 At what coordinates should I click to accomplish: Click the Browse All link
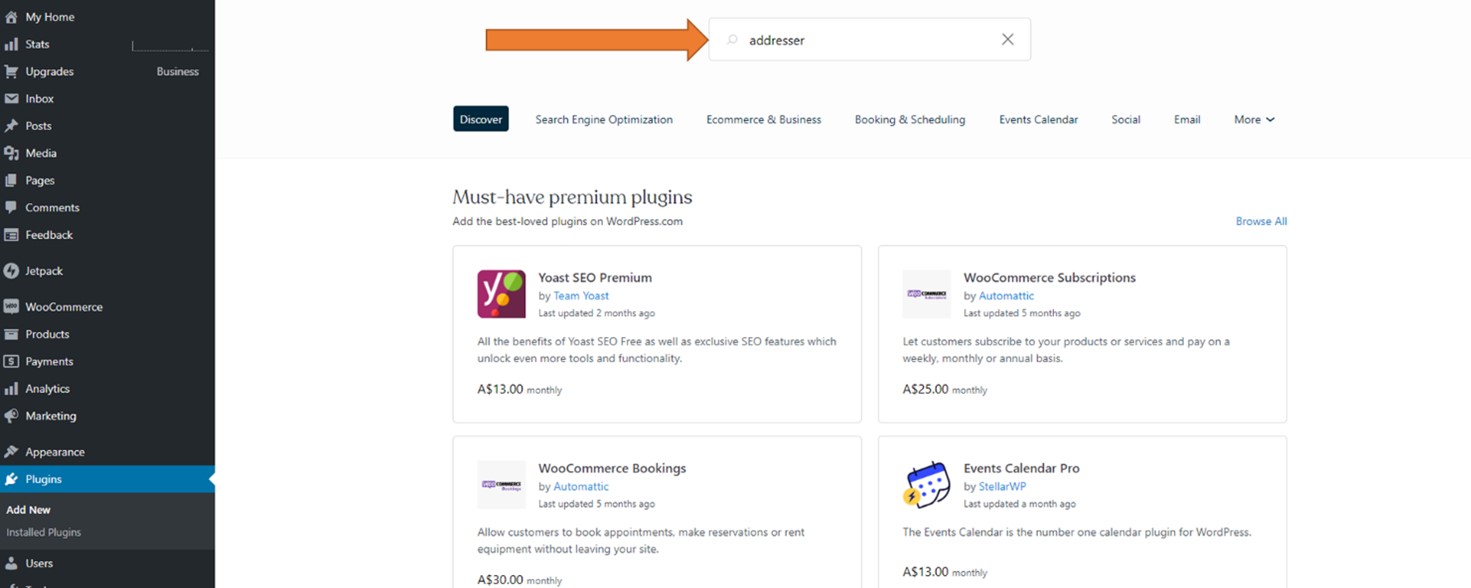1261,221
